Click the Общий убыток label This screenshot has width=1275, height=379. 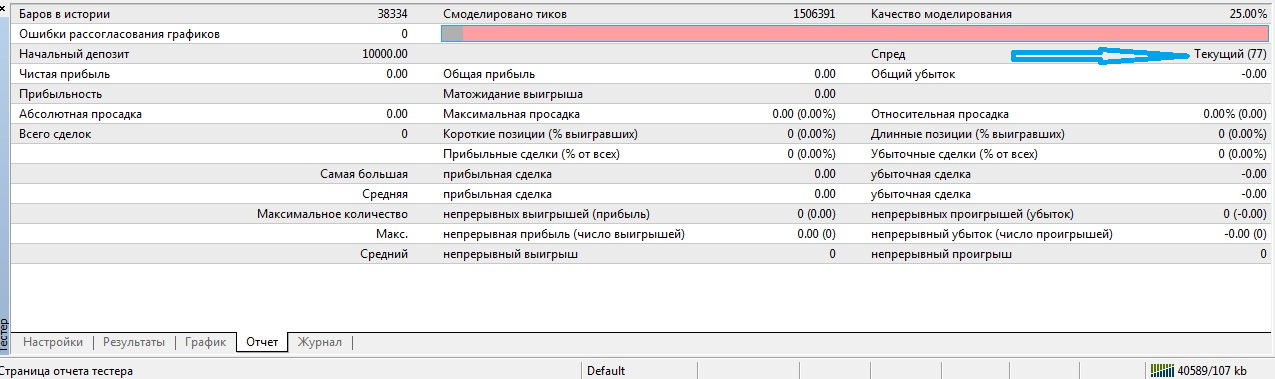pyautogui.click(x=913, y=74)
